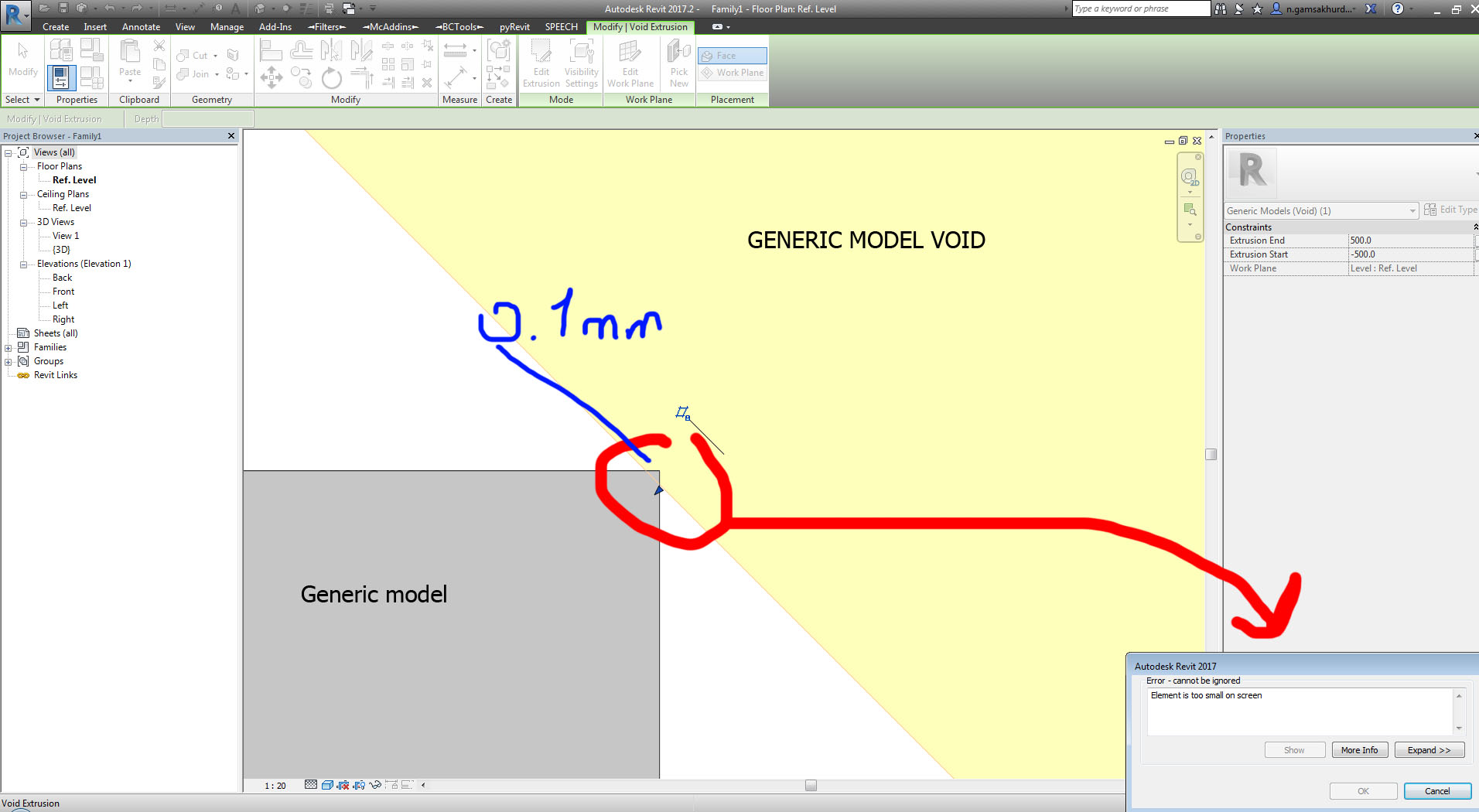
Task: Click the Delete X icon in Modify panel
Action: click(427, 83)
